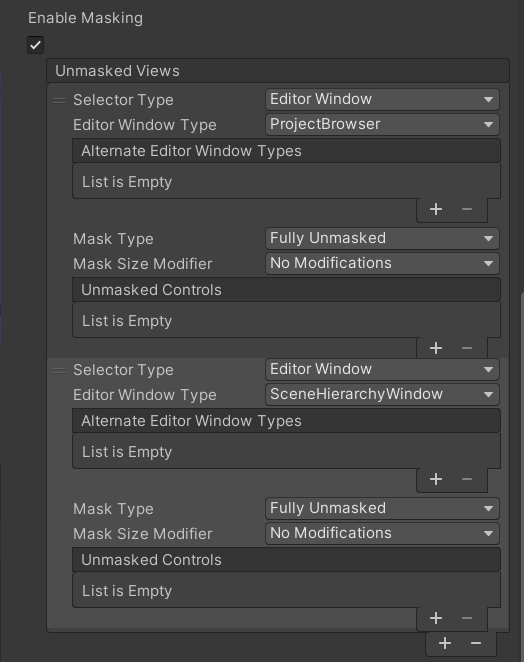This screenshot has width=524, height=662.
Task: Grab the drag handle of first unmasked view
Action: (59, 100)
